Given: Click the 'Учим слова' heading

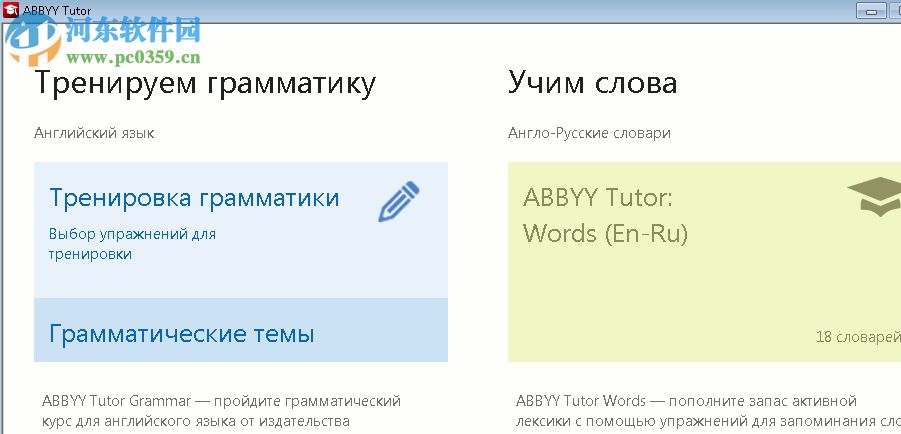Looking at the screenshot, I should [592, 83].
